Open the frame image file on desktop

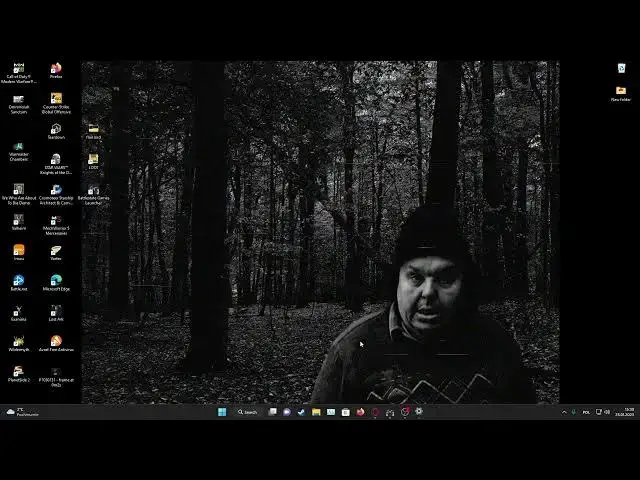click(x=56, y=376)
